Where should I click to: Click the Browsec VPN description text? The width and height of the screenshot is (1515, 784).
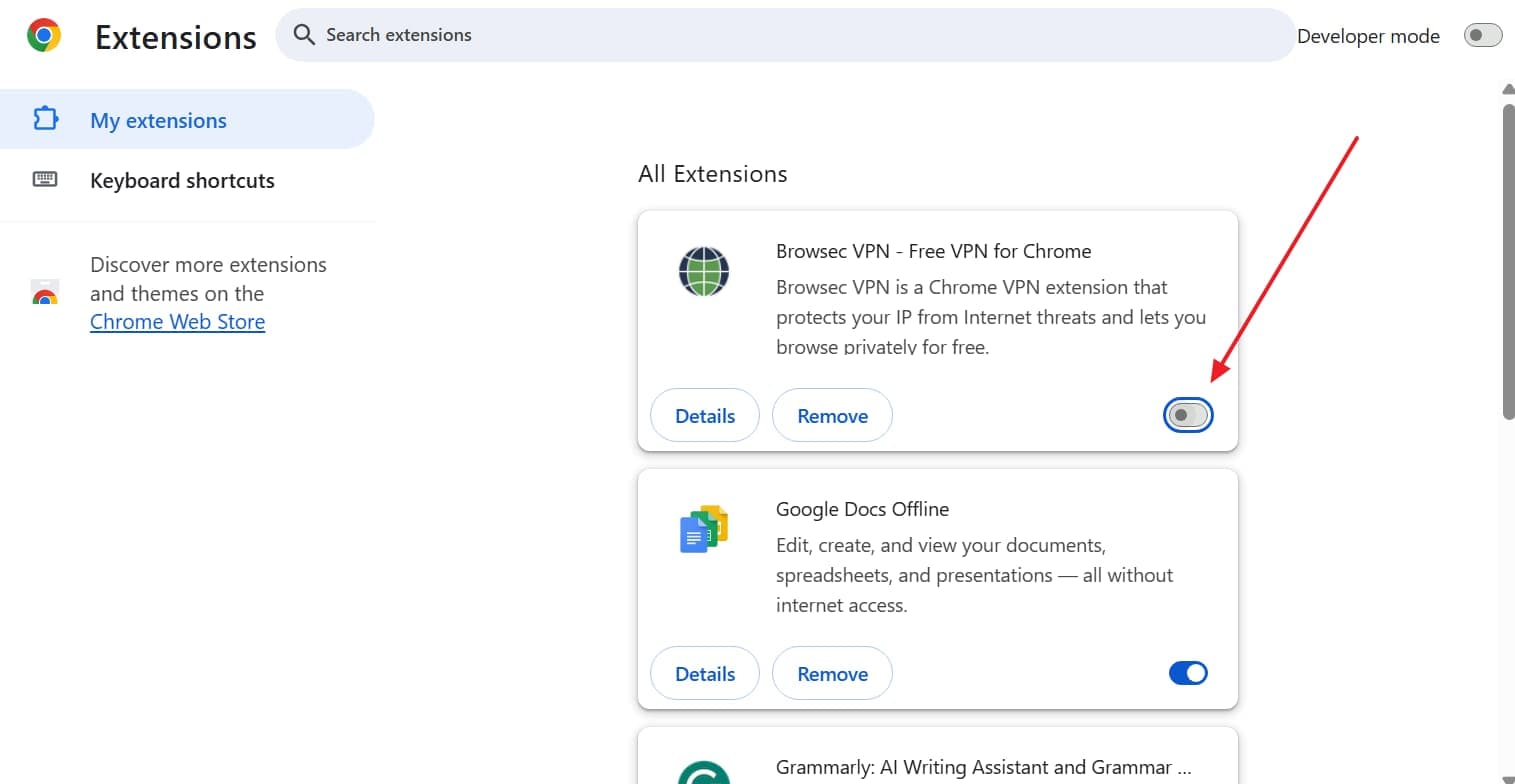point(991,317)
